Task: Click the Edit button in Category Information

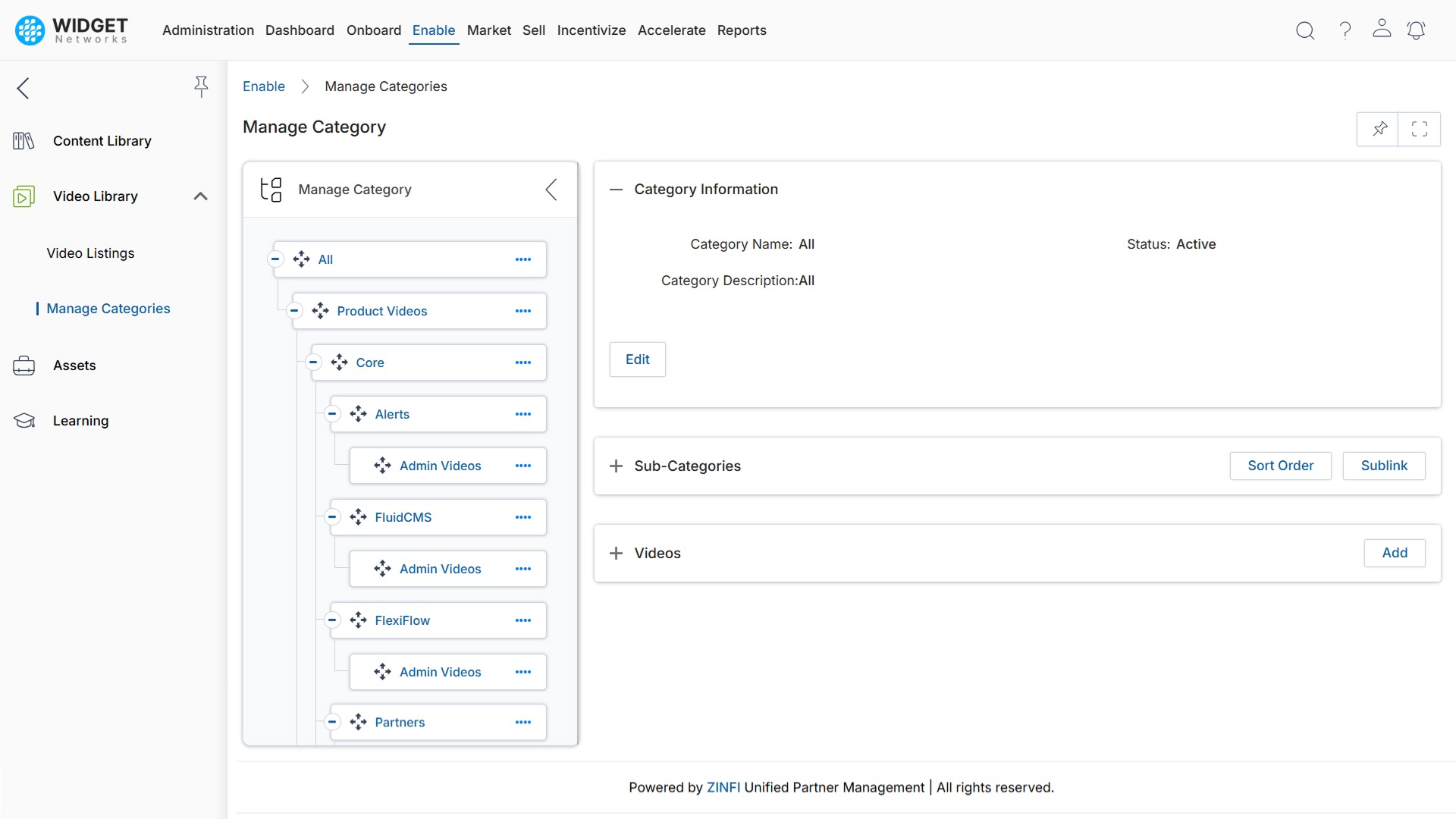Action: (637, 359)
